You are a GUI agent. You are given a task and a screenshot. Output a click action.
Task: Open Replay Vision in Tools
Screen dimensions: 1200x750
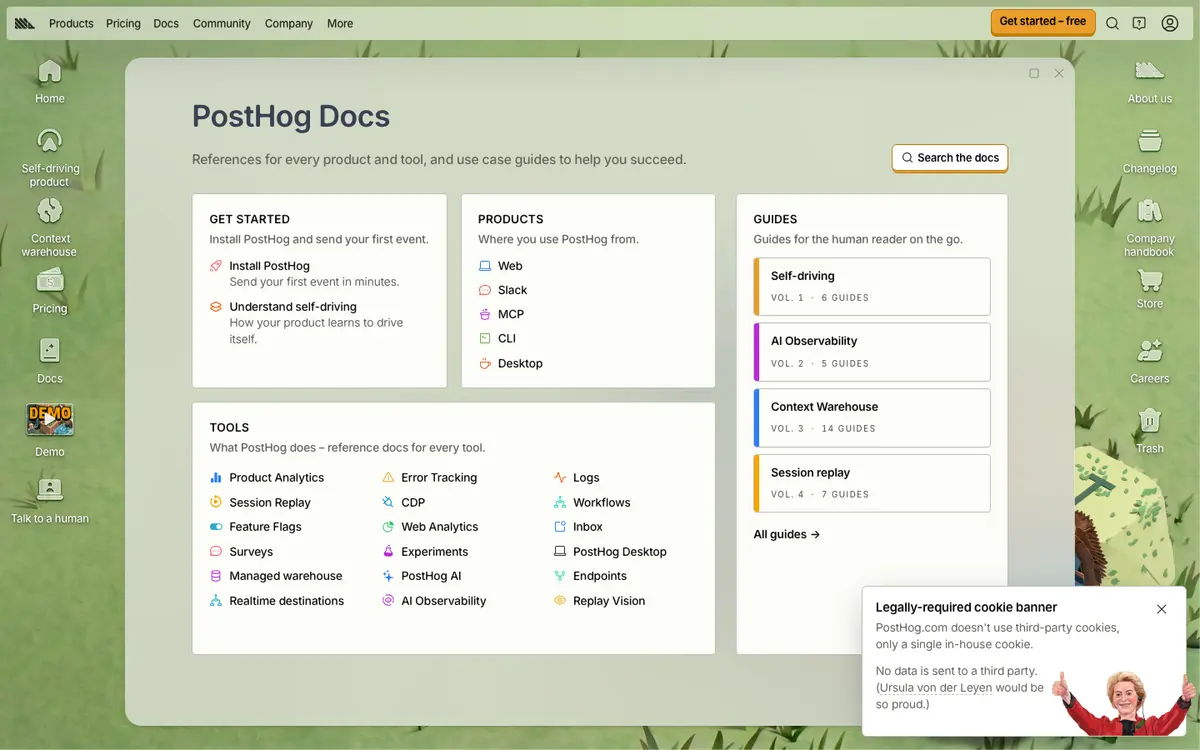point(609,601)
